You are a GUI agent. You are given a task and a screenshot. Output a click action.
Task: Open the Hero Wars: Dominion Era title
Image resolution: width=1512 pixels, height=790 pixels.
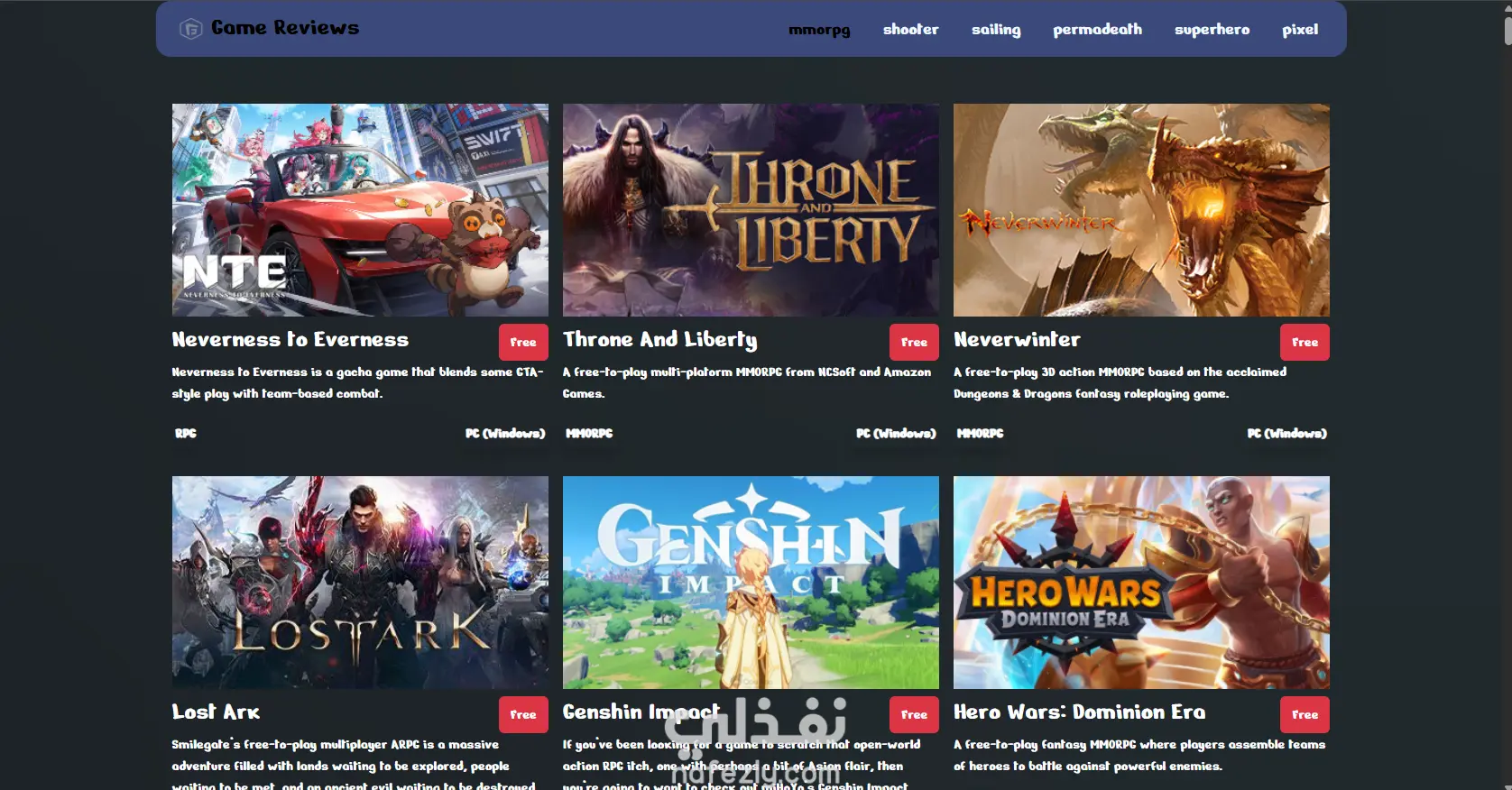pyautogui.click(x=1080, y=712)
